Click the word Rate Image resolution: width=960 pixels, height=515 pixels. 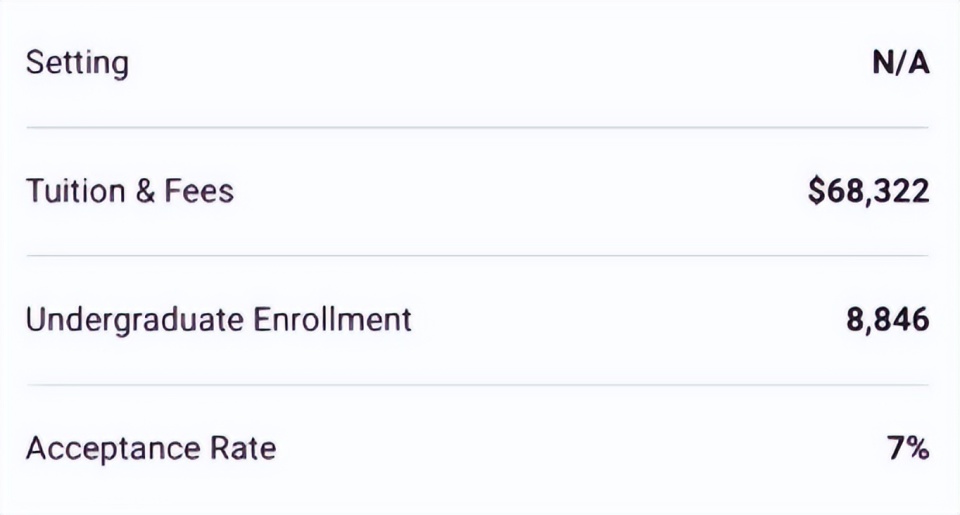(x=243, y=448)
